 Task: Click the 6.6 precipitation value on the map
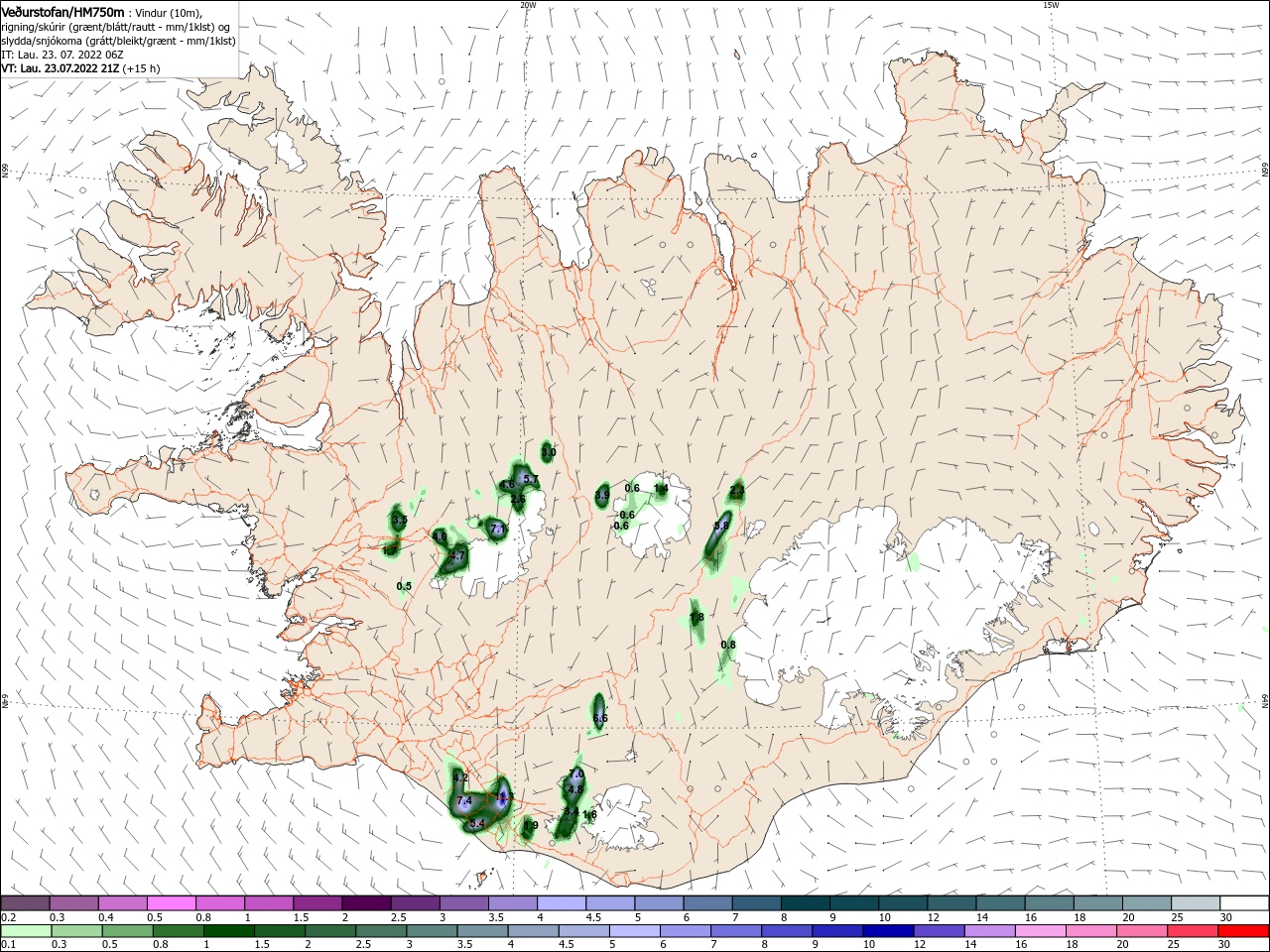click(x=599, y=718)
